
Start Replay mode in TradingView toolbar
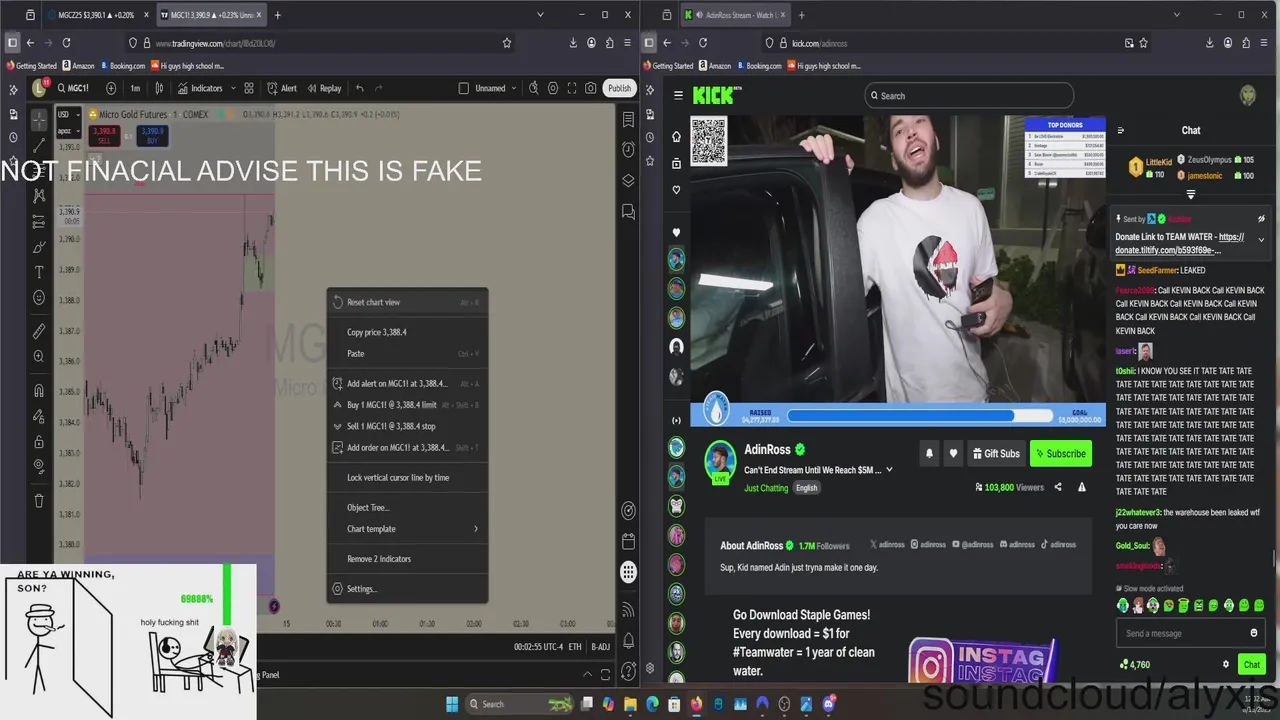(x=324, y=88)
